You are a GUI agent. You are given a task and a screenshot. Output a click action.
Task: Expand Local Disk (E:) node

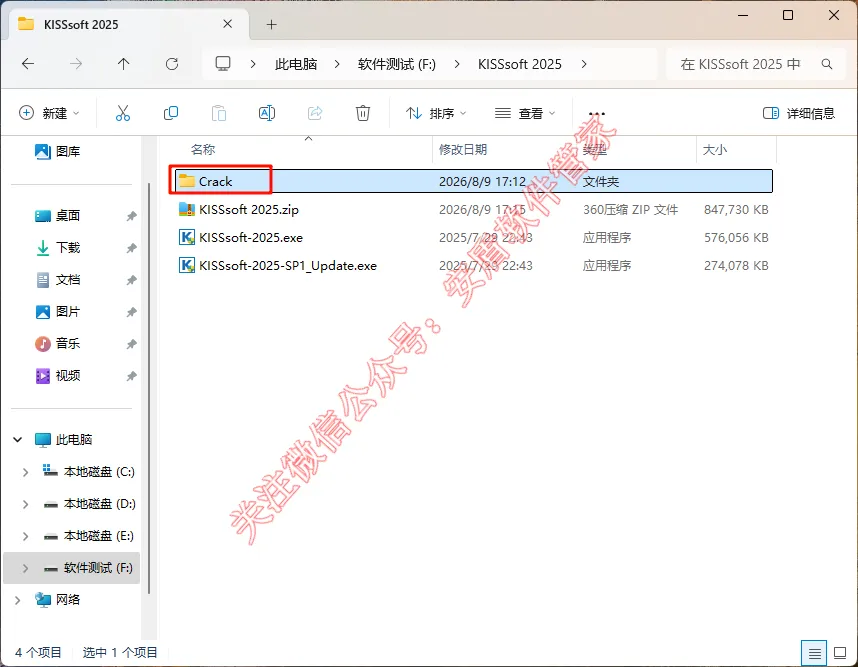[25, 536]
